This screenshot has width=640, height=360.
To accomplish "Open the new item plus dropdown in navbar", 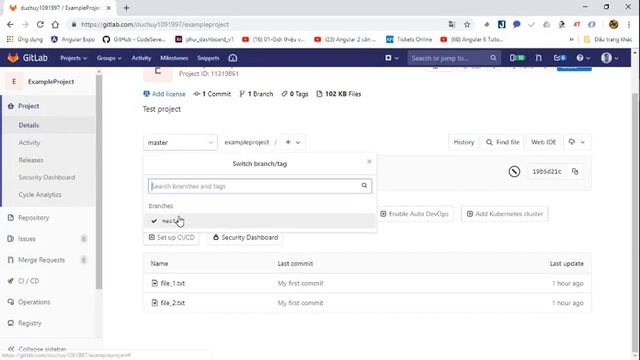I will 392,58.
